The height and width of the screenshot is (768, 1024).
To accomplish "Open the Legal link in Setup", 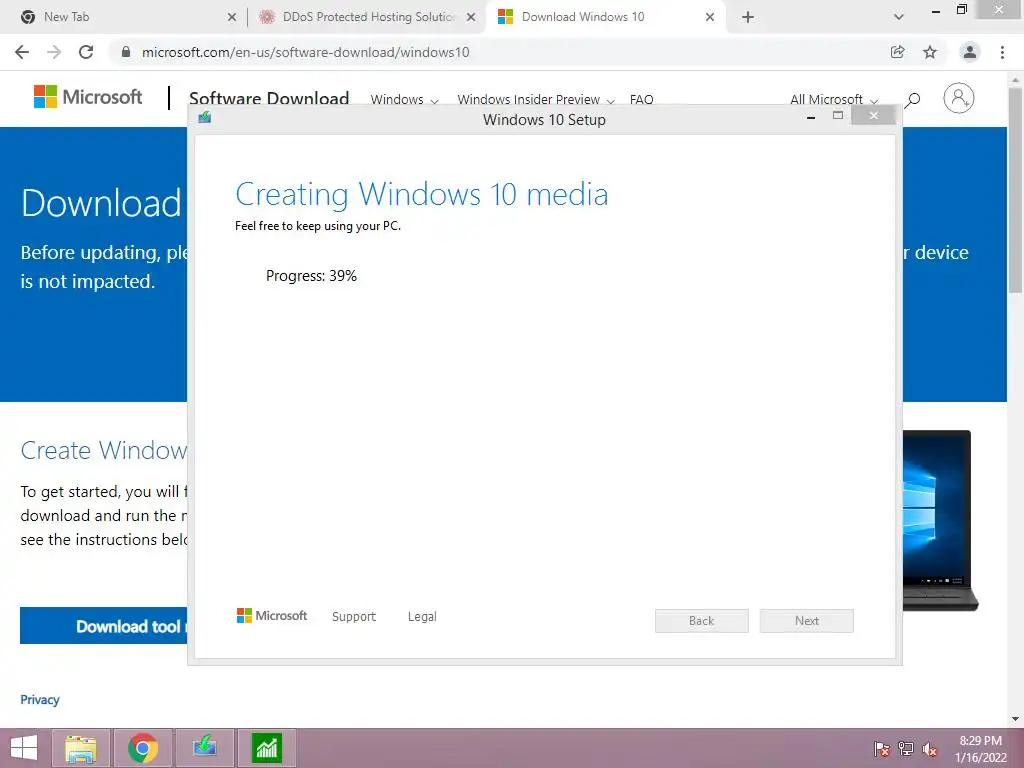I will coord(422,616).
